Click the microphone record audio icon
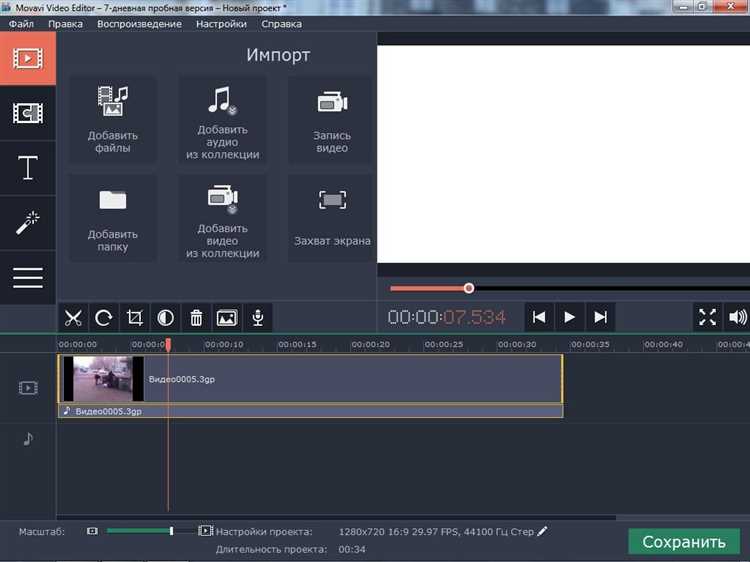 [258, 318]
